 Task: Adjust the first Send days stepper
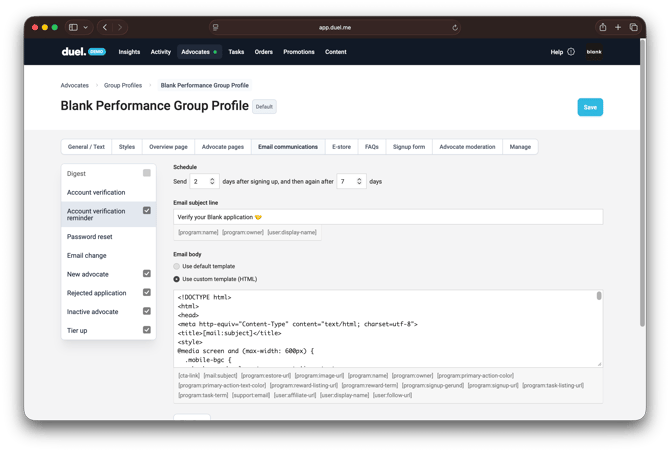pos(212,182)
